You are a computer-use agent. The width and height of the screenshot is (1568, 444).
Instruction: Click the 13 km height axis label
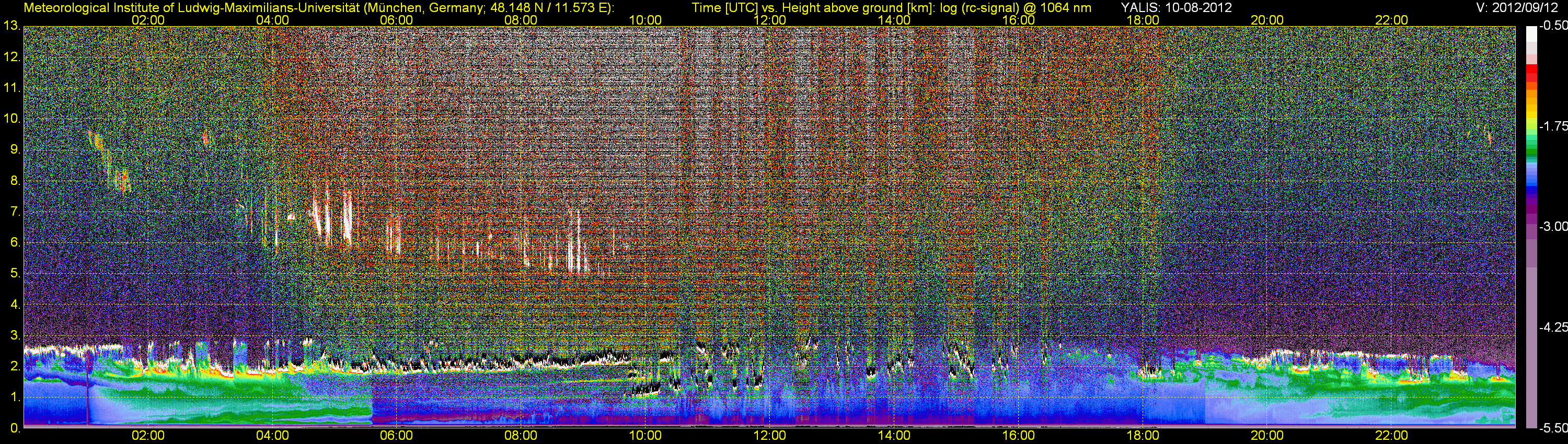click(x=11, y=26)
